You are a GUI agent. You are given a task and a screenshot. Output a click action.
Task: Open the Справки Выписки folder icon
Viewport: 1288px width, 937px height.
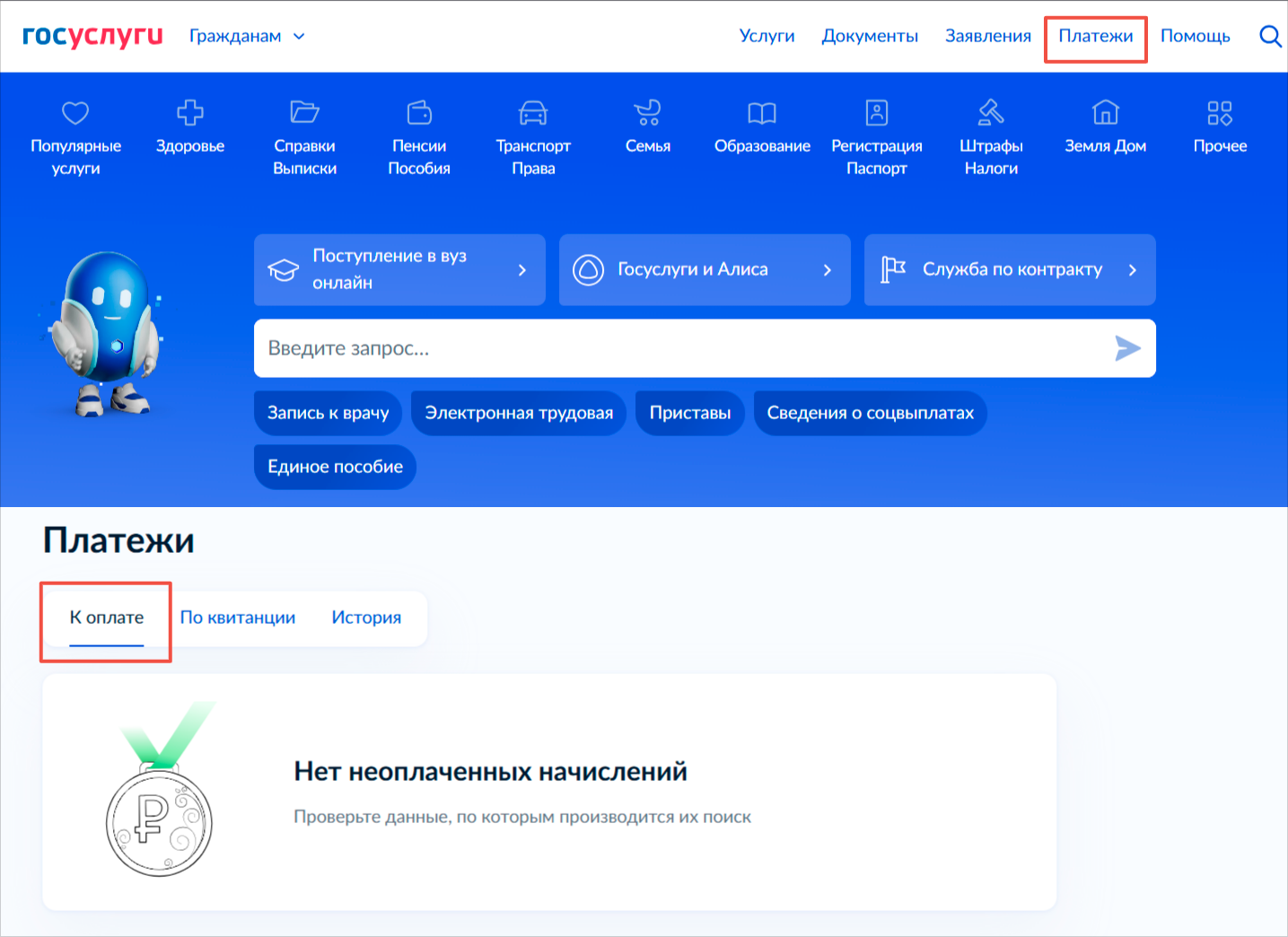(304, 112)
